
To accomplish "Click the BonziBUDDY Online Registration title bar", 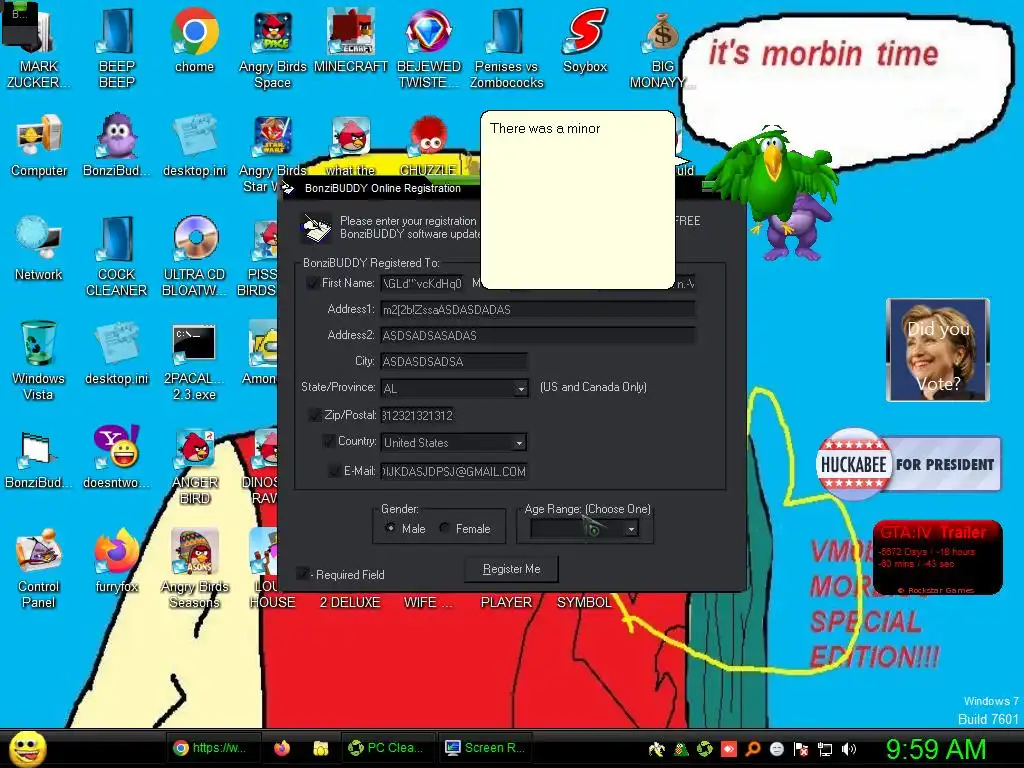I will [x=385, y=188].
